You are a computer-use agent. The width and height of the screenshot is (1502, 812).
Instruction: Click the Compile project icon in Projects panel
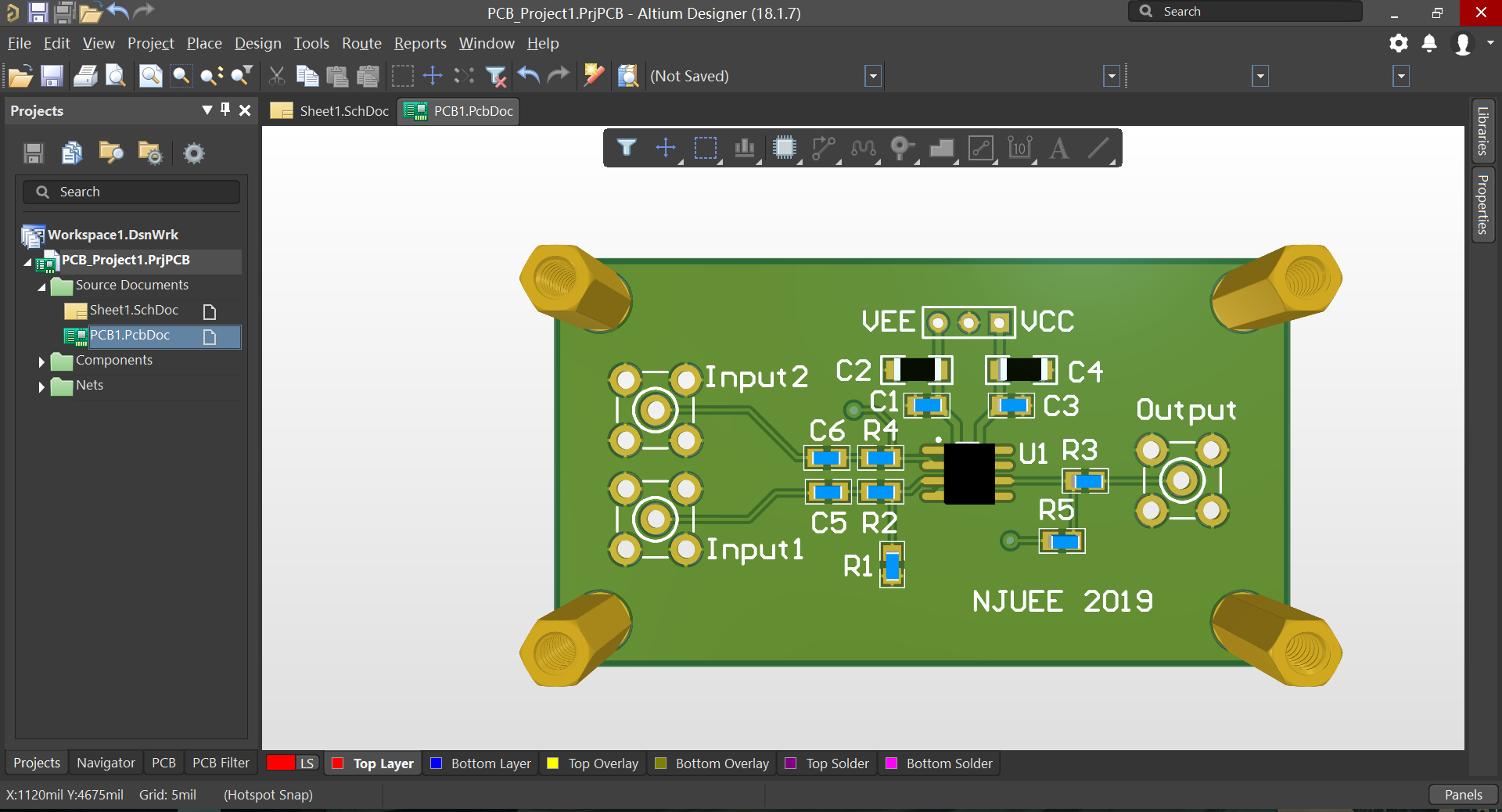point(72,153)
